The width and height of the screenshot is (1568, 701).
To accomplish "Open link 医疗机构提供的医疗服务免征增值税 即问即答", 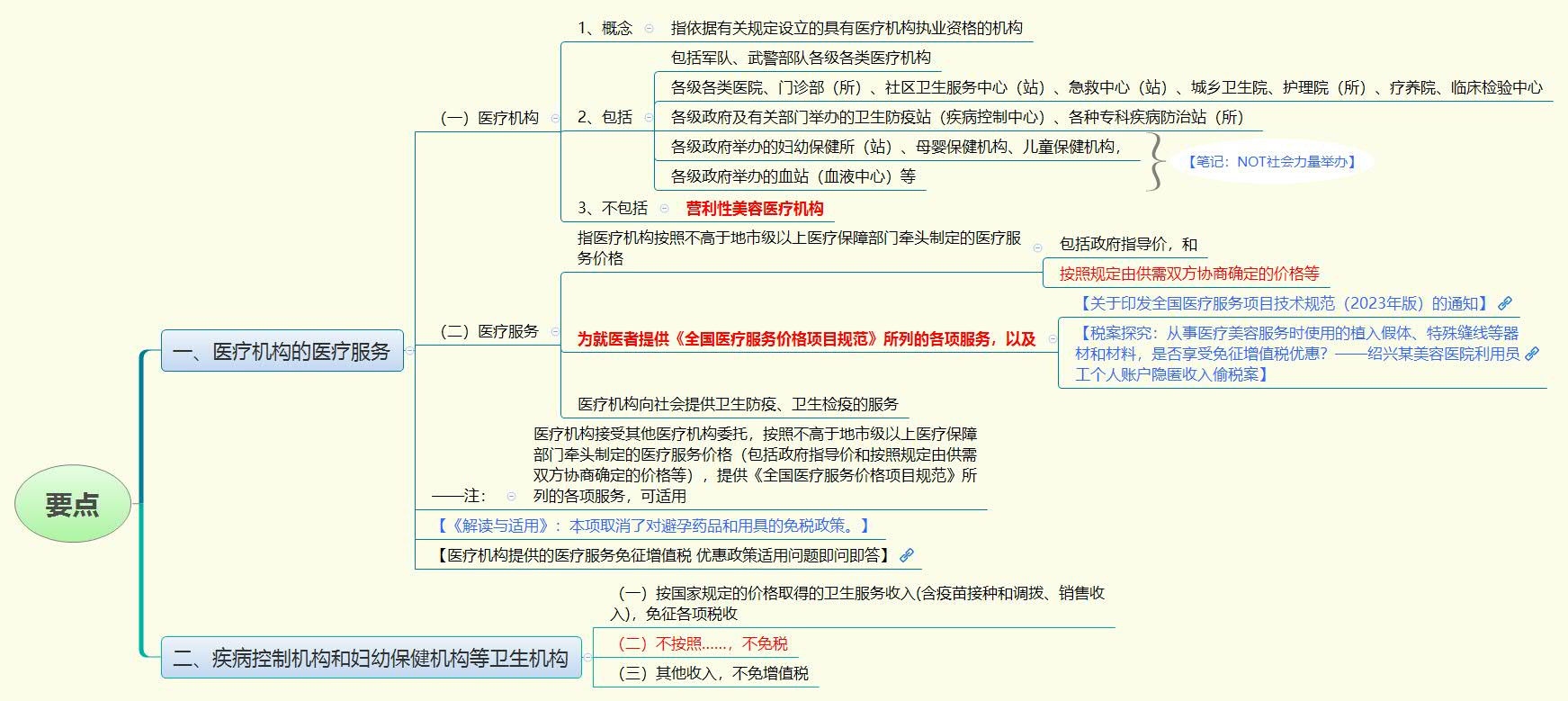I will 663,555.
